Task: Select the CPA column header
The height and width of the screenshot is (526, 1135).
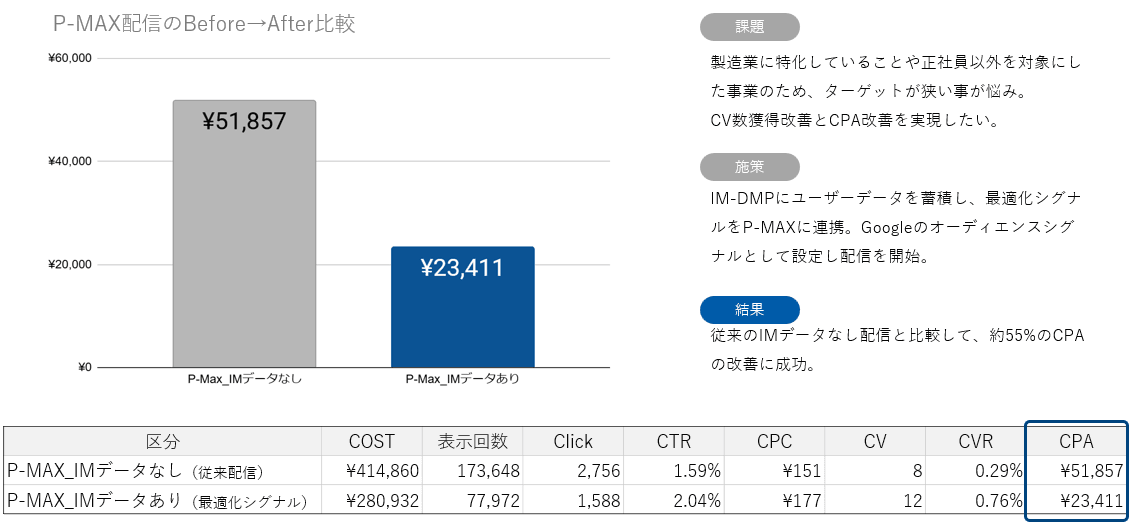Action: (1076, 441)
